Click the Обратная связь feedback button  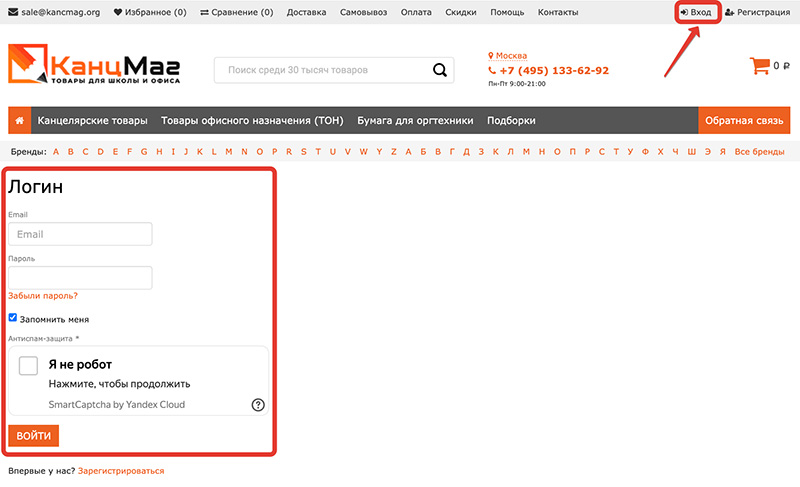743,120
